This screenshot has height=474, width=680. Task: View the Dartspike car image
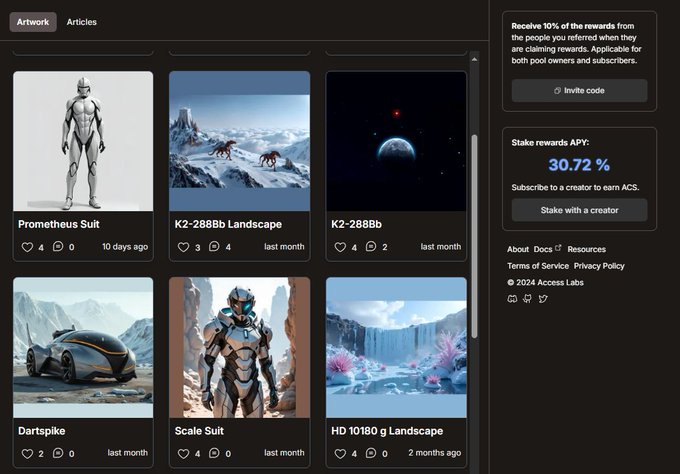click(x=83, y=347)
